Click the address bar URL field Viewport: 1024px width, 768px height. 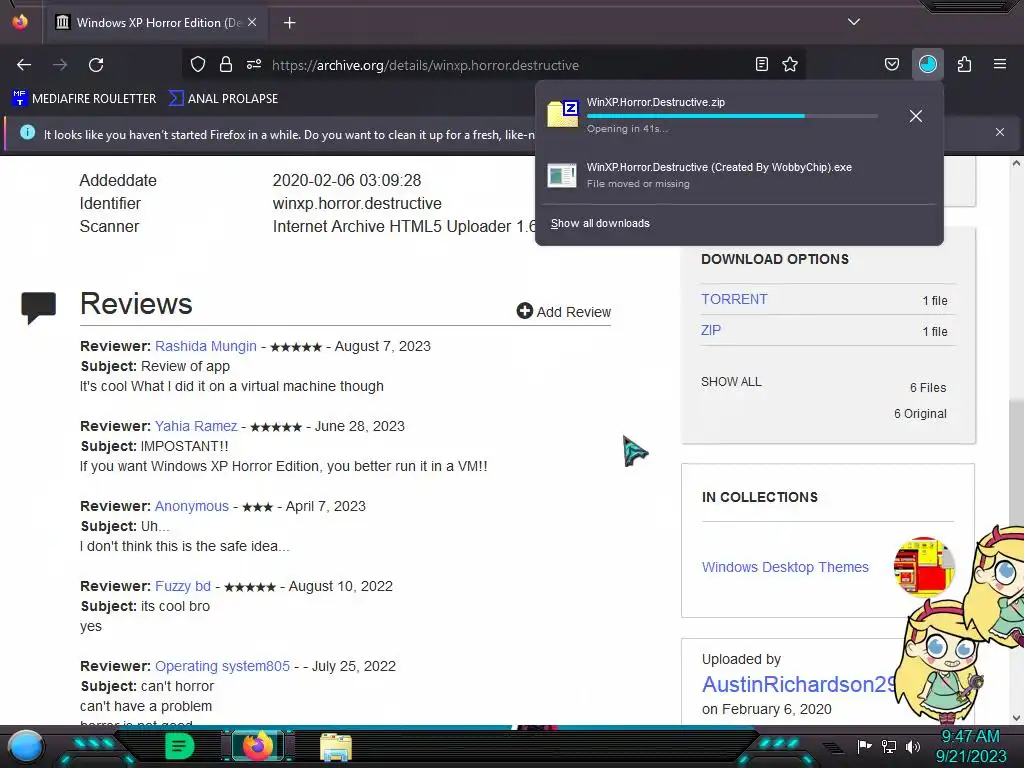tap(496, 65)
